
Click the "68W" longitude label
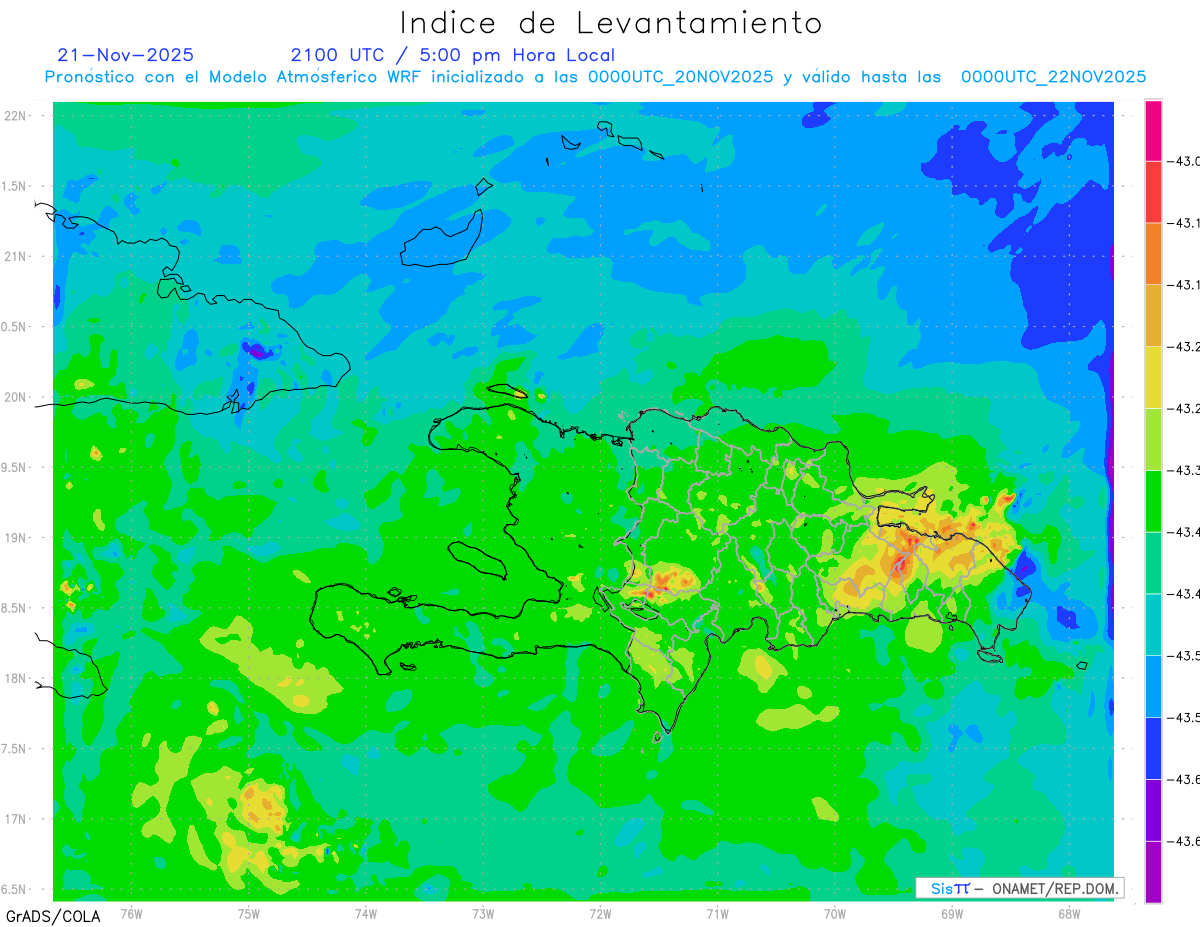point(1069,915)
